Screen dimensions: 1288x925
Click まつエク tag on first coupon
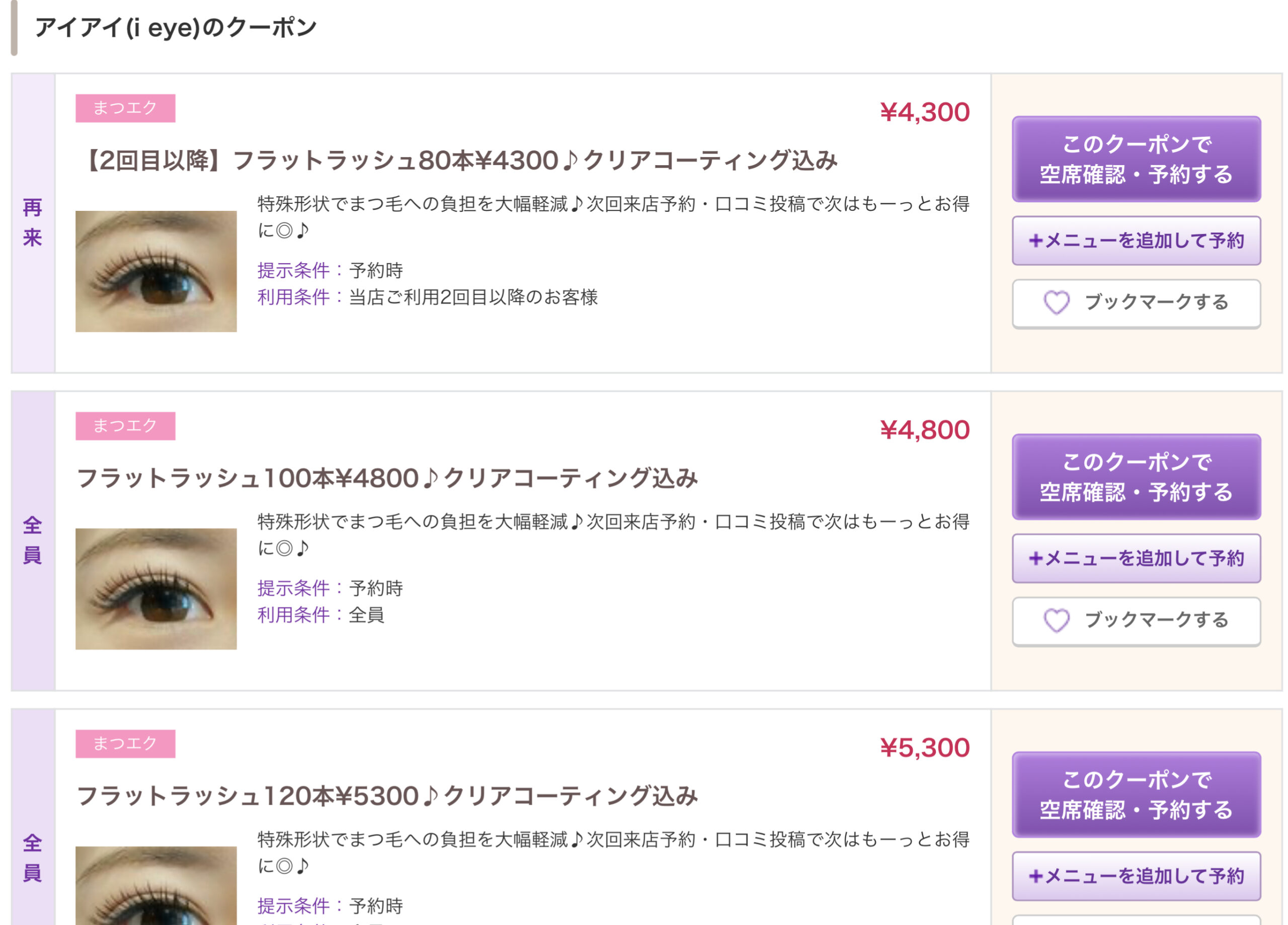pos(125,108)
